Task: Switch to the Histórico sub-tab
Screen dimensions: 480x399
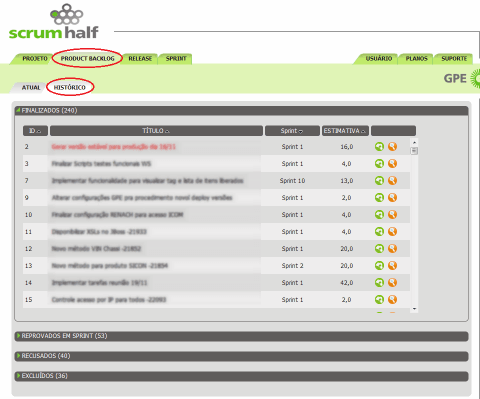Action: click(x=70, y=88)
